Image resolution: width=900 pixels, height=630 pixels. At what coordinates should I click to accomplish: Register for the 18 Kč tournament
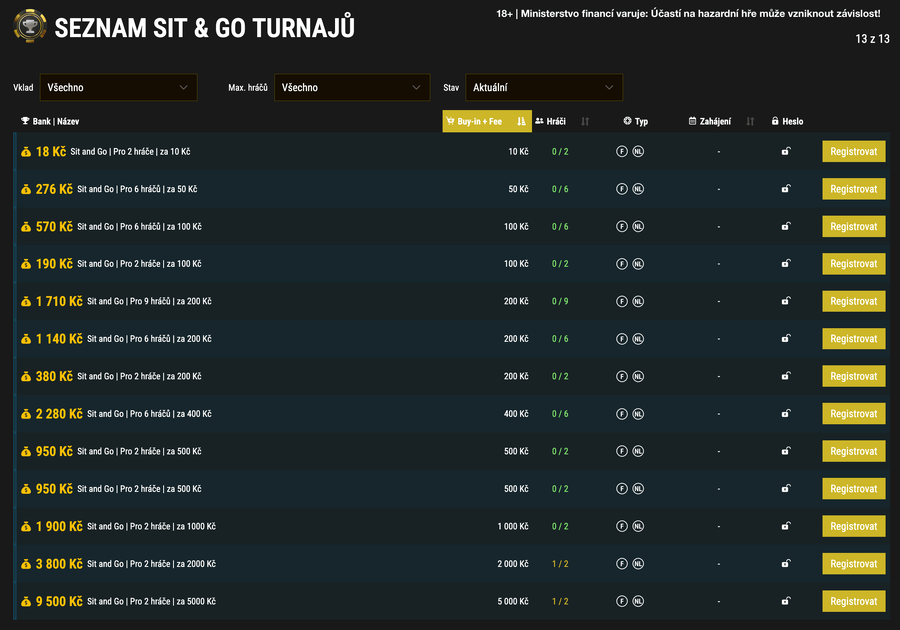[x=854, y=151]
